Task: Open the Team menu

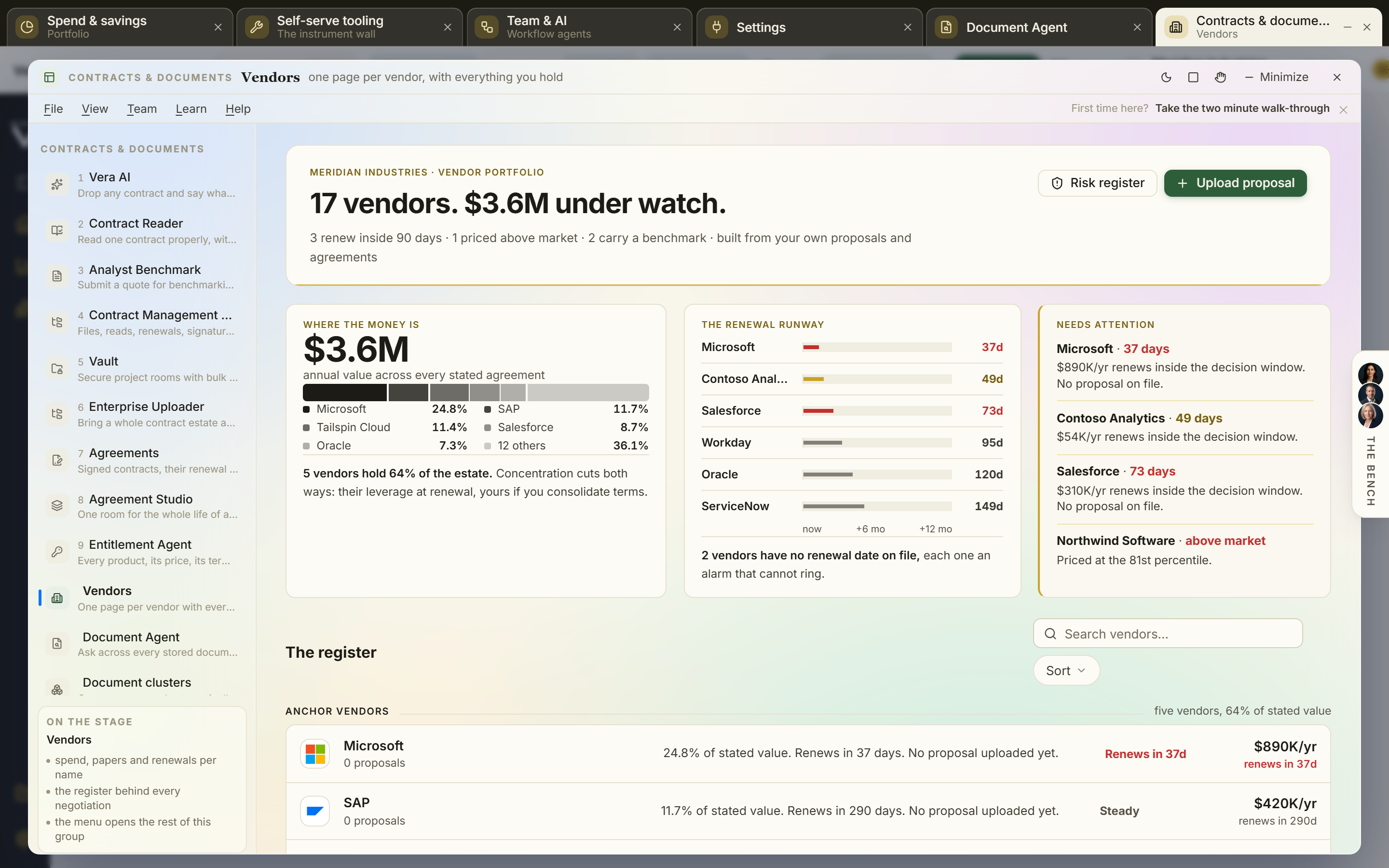Action: click(142, 109)
